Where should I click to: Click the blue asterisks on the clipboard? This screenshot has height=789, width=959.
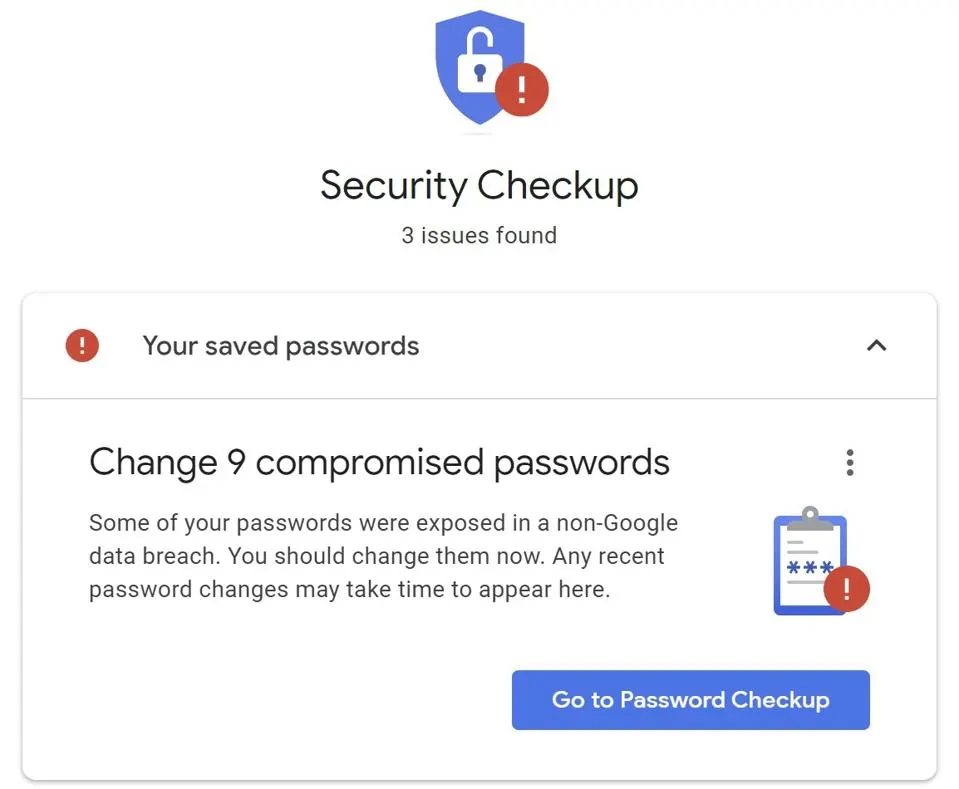(810, 568)
